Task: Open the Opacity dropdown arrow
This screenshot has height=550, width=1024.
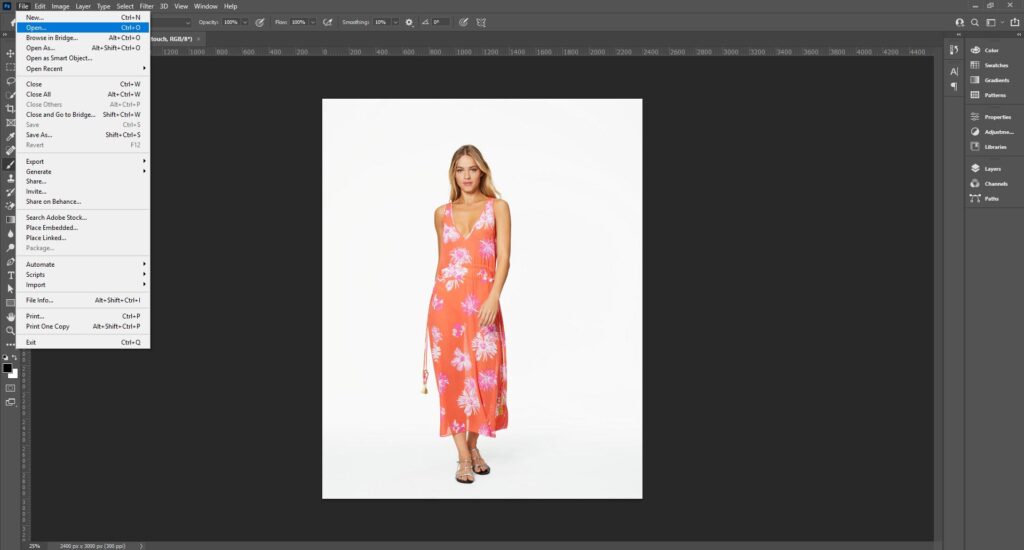Action: [245, 22]
